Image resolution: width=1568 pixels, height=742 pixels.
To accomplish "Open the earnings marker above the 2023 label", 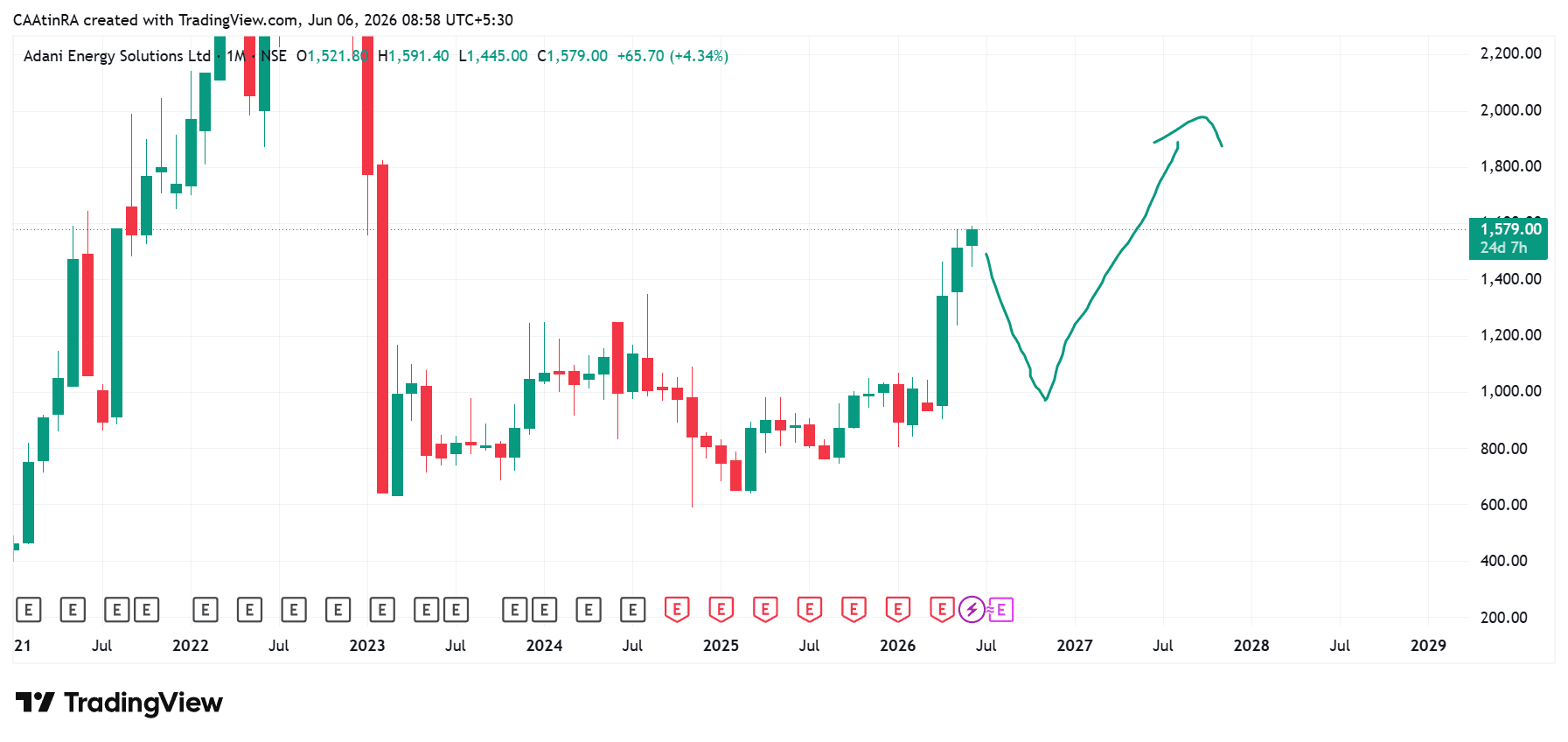I will (382, 610).
